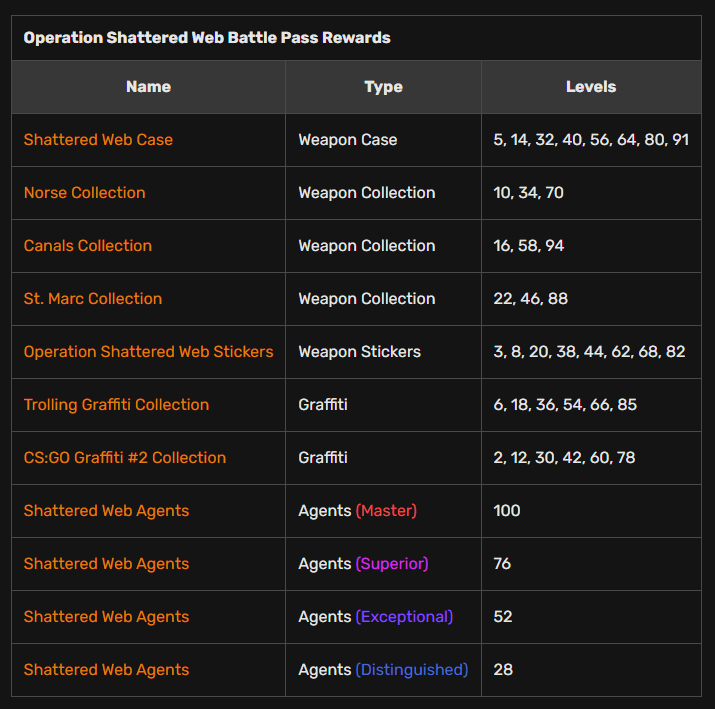Open Shattered Web Agents link in Distinguished row
The width and height of the screenshot is (715, 709).
[106, 669]
